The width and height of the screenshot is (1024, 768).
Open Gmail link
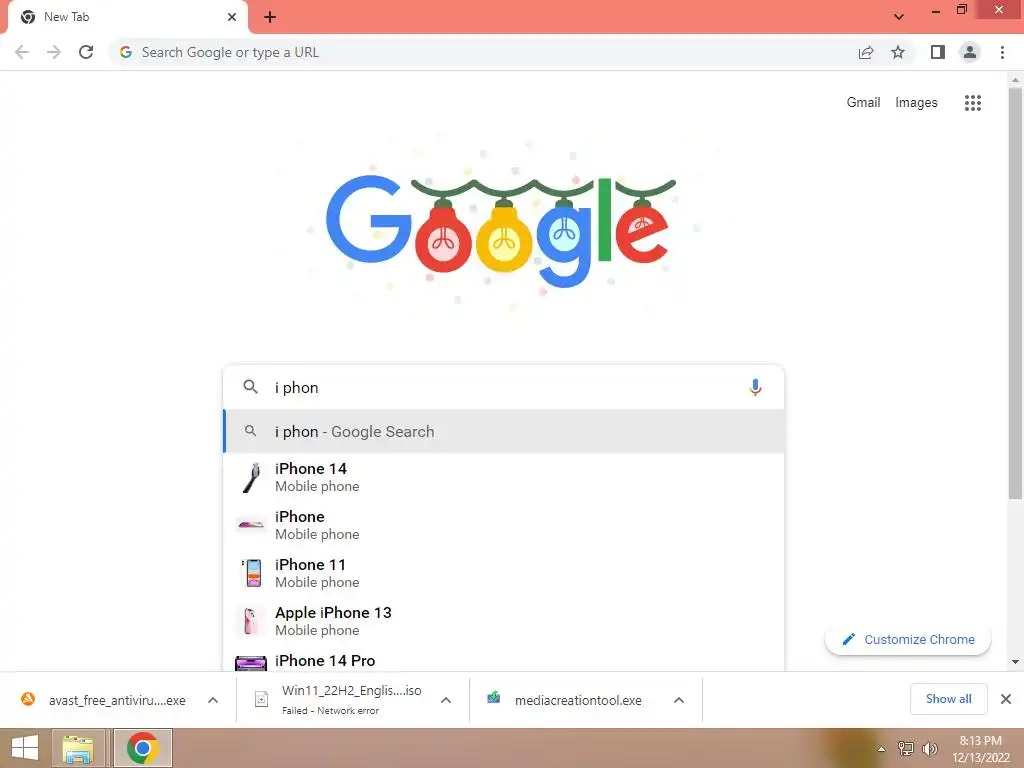point(863,103)
